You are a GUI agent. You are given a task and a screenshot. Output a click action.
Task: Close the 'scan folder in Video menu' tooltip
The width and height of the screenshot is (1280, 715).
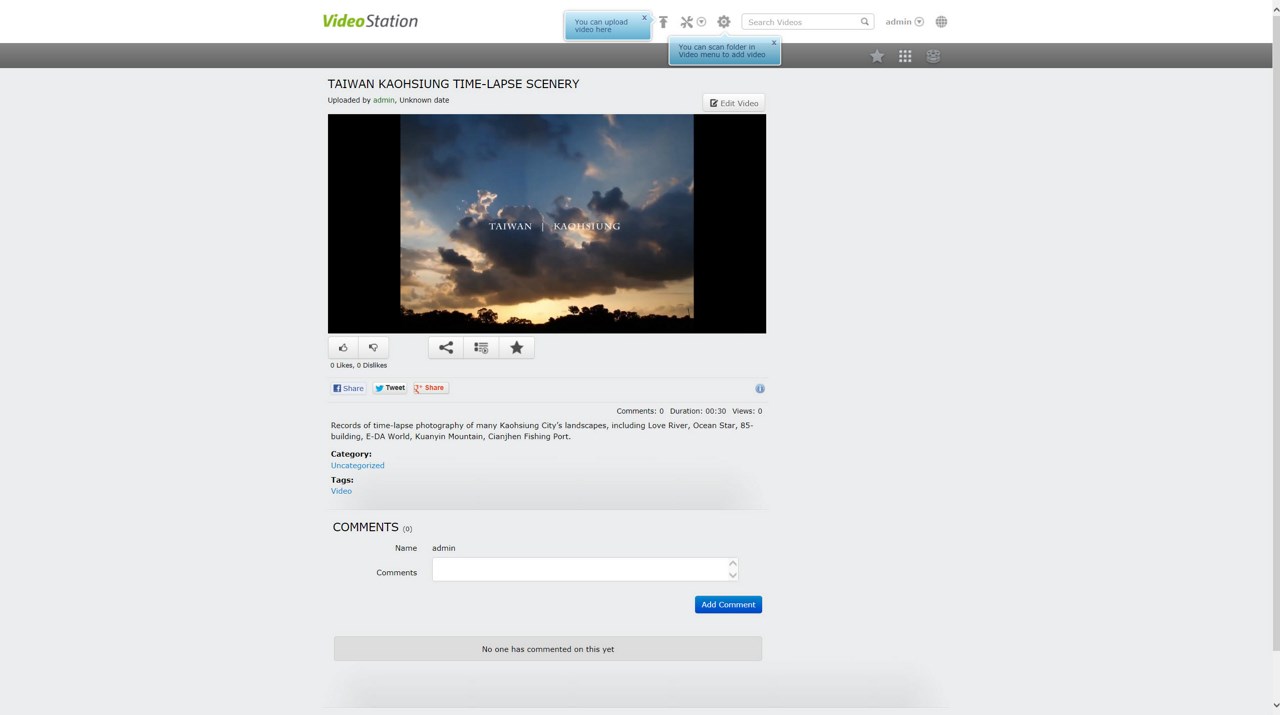tap(773, 43)
